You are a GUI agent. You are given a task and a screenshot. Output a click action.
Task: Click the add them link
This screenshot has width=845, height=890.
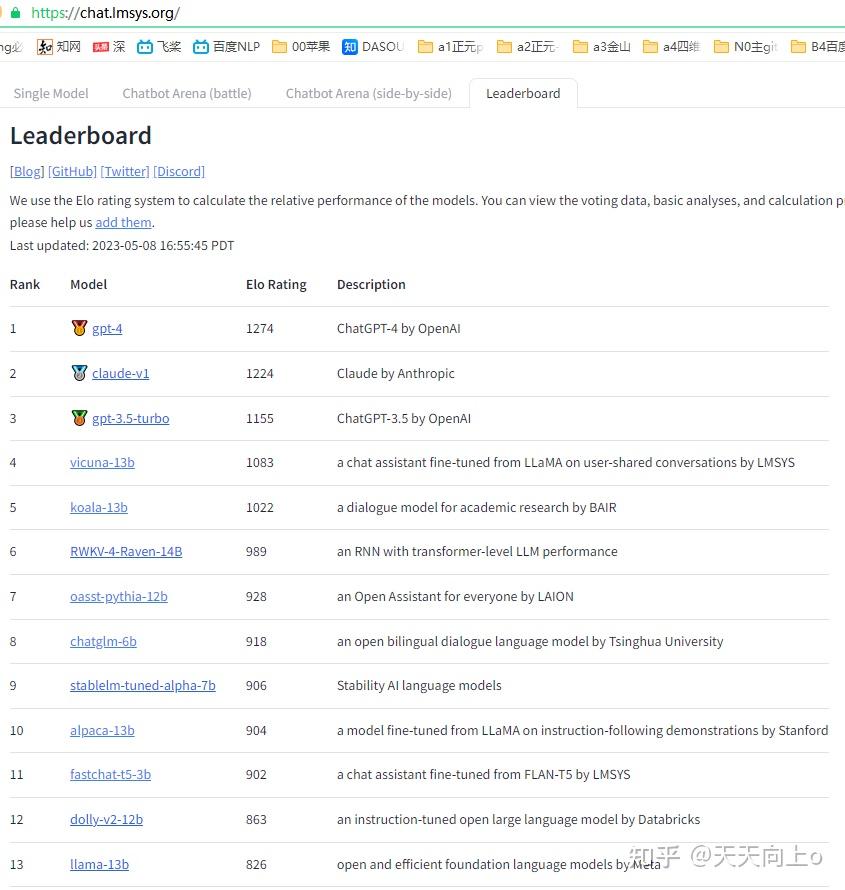click(x=123, y=222)
